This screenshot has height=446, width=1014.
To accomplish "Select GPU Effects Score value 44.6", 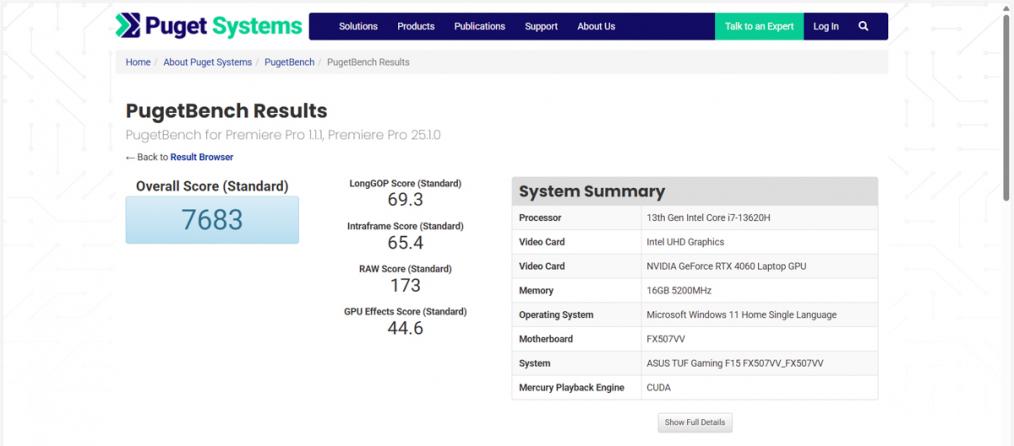I will click(405, 328).
